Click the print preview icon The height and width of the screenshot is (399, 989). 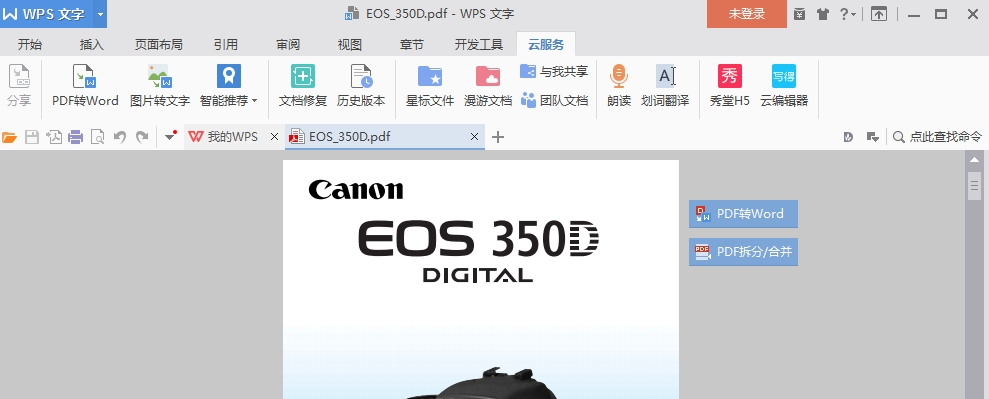pos(97,137)
